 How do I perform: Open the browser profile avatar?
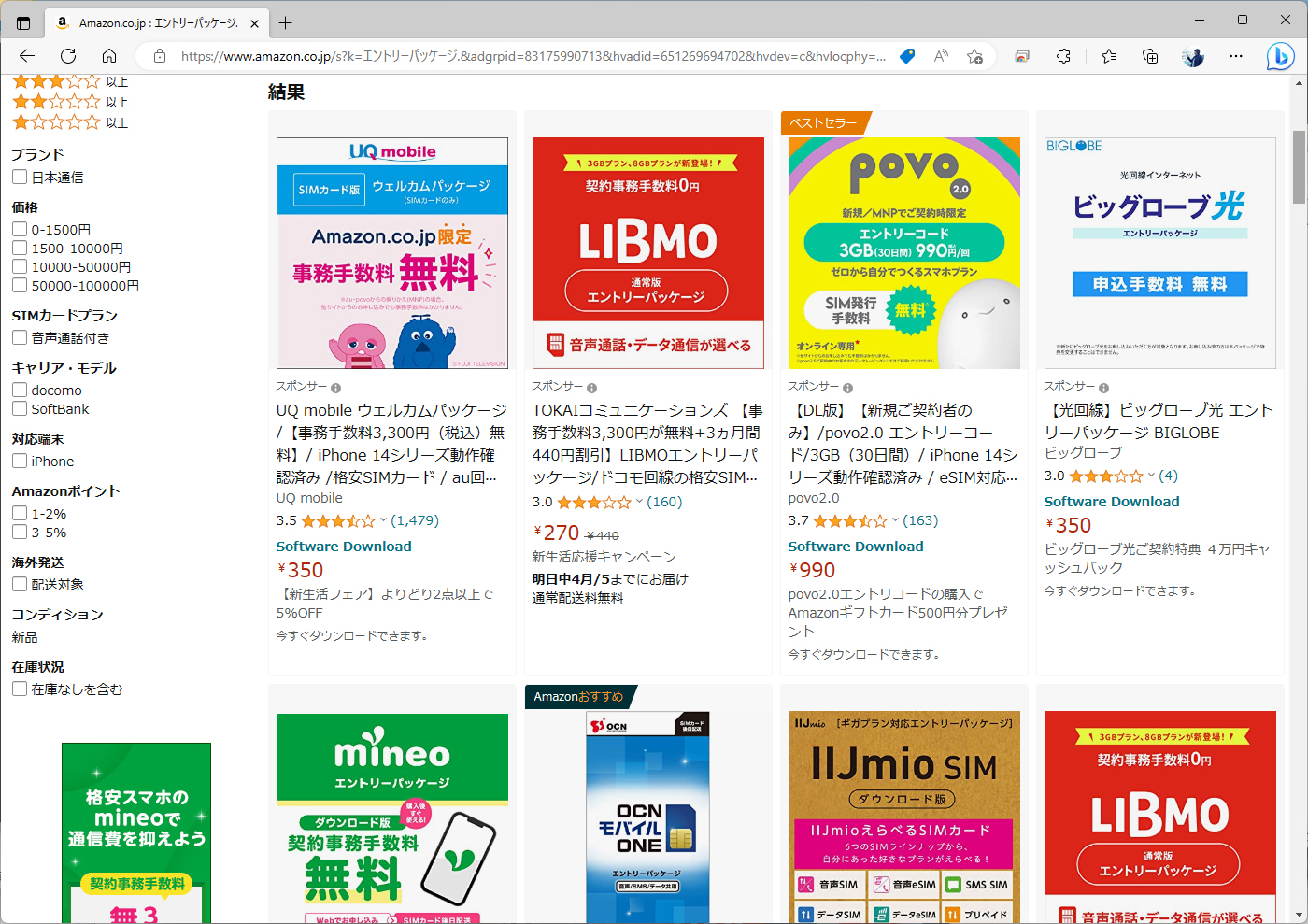1193,56
